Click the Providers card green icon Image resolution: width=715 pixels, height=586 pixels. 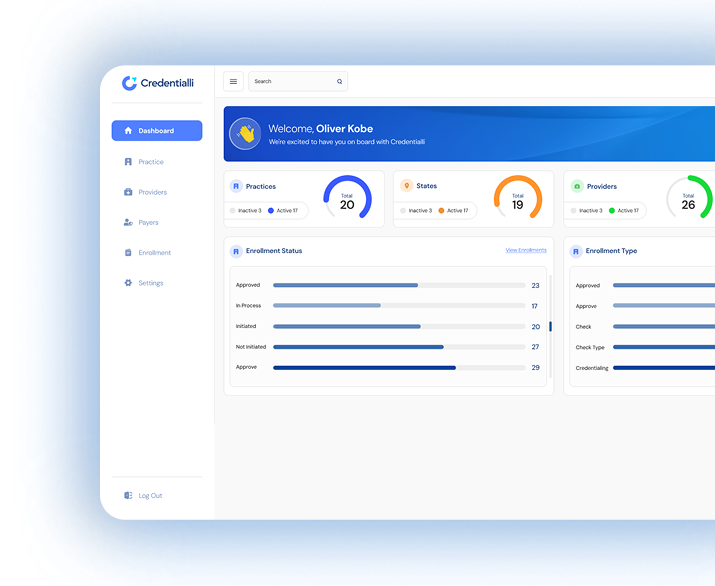576,186
